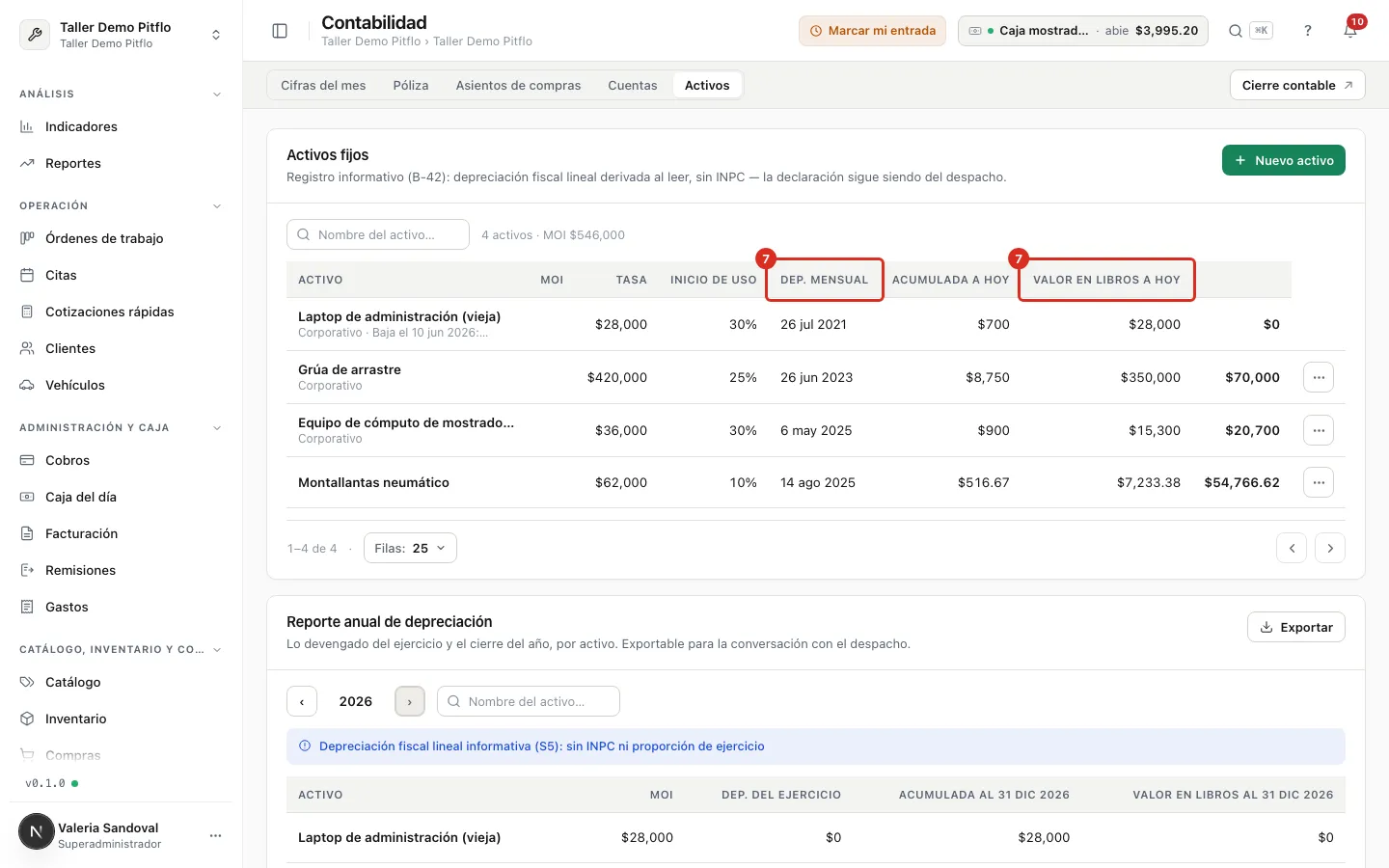Click Marcar mi entrada button
The width and height of the screenshot is (1389, 868).
tap(872, 31)
